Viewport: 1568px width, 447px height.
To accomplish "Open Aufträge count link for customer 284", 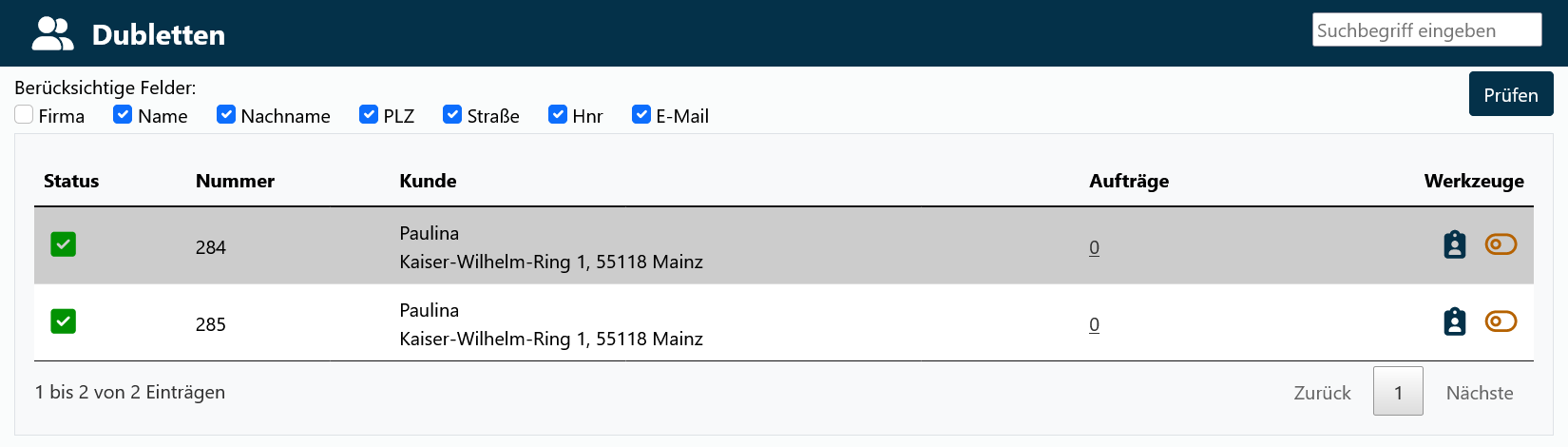I will (x=1095, y=247).
